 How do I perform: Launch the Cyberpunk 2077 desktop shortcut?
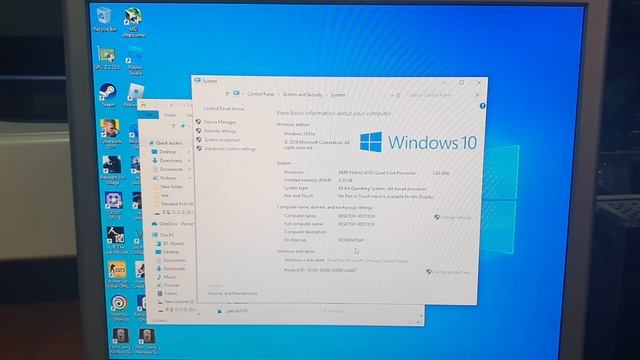(x=110, y=133)
